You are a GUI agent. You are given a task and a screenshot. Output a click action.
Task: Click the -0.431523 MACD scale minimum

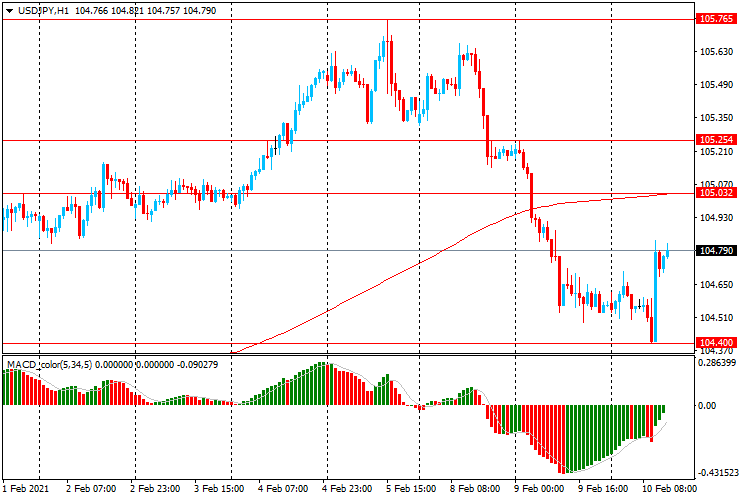[718, 473]
